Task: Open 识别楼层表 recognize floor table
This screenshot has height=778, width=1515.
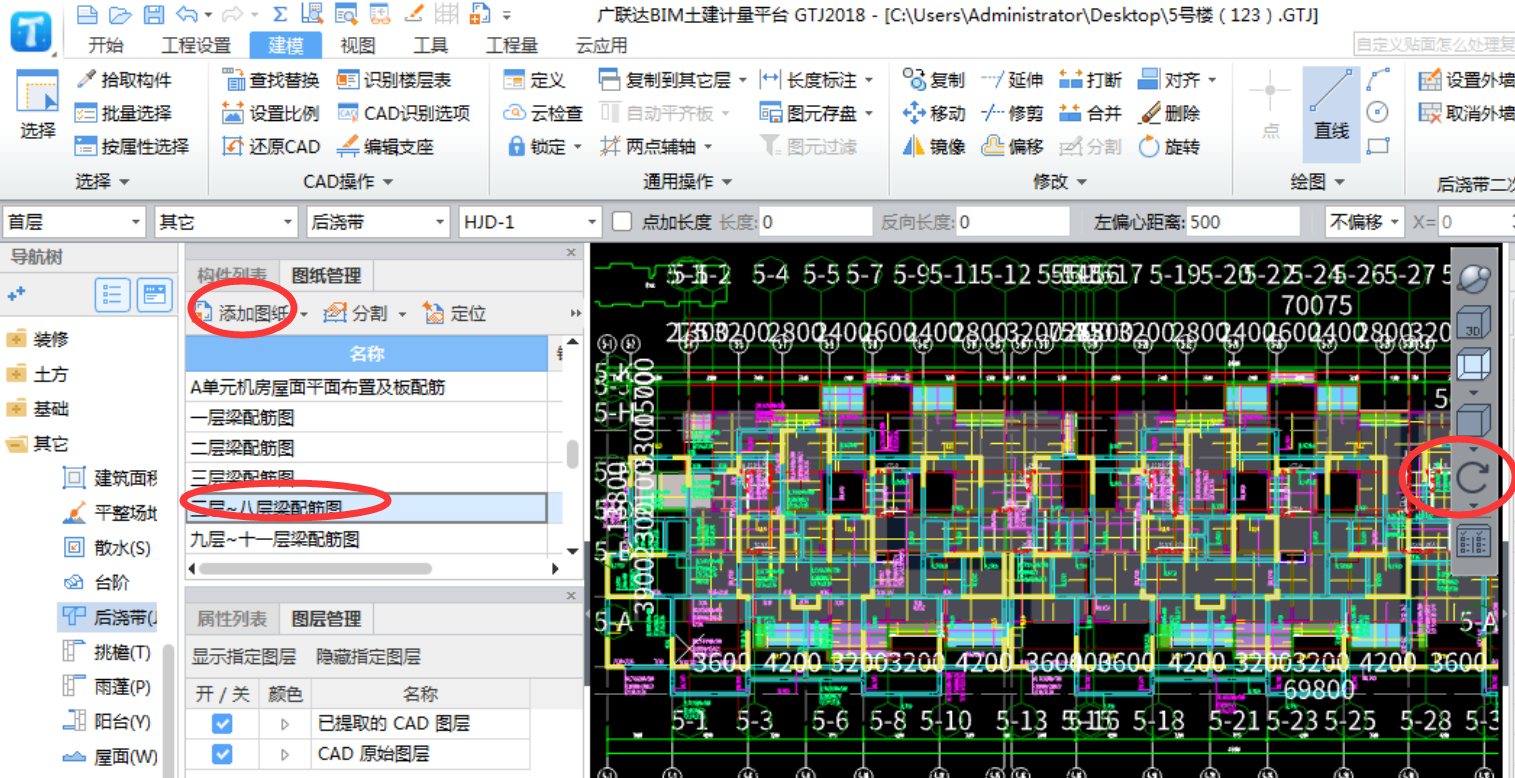Action: pos(394,80)
